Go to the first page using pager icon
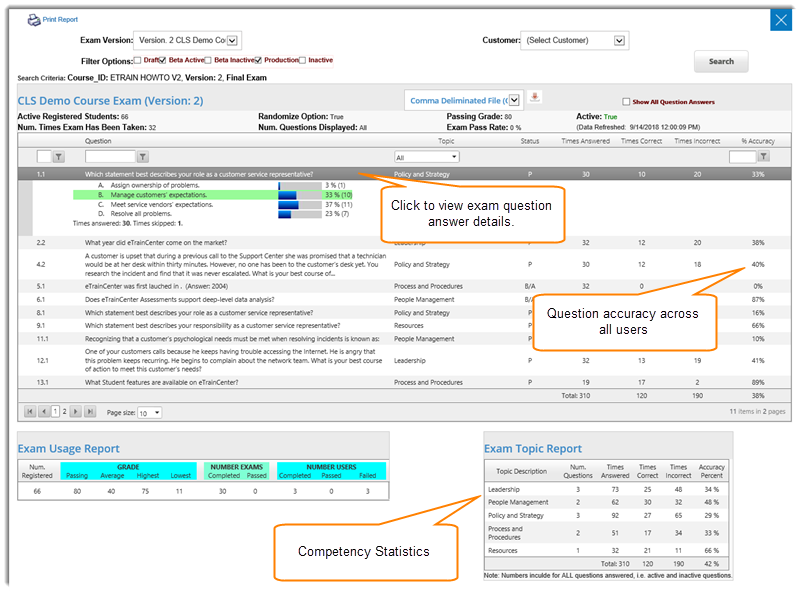 pyautogui.click(x=31, y=410)
